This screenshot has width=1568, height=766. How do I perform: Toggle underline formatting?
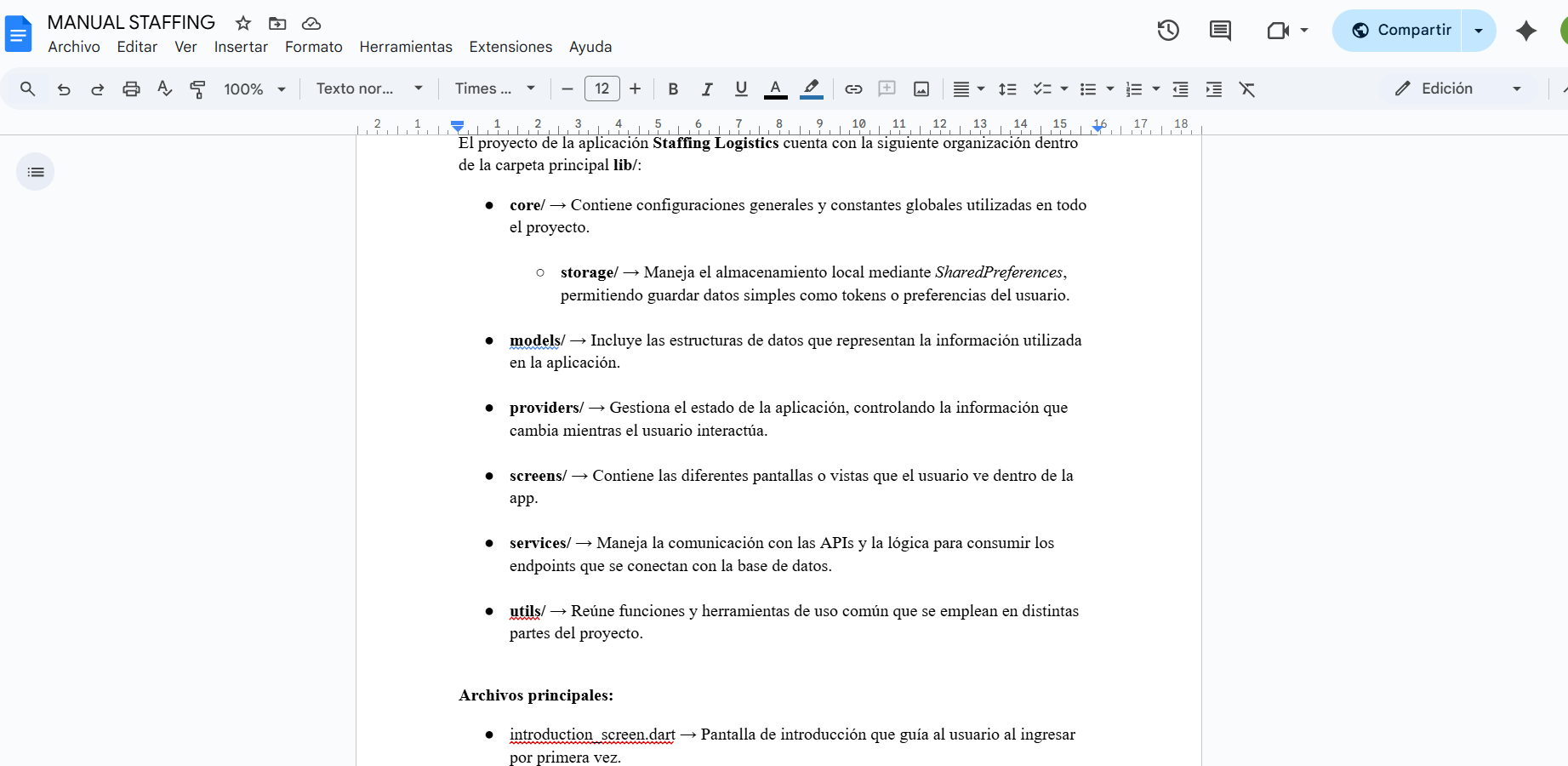click(741, 89)
